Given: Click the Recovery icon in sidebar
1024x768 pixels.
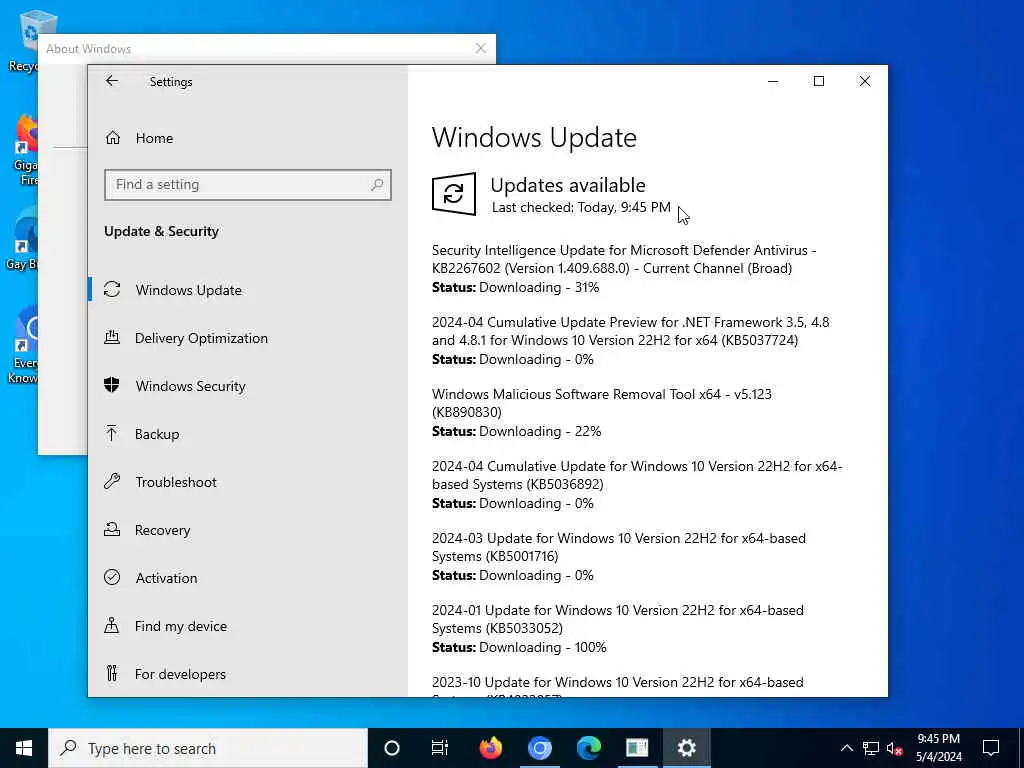Looking at the screenshot, I should 112,530.
